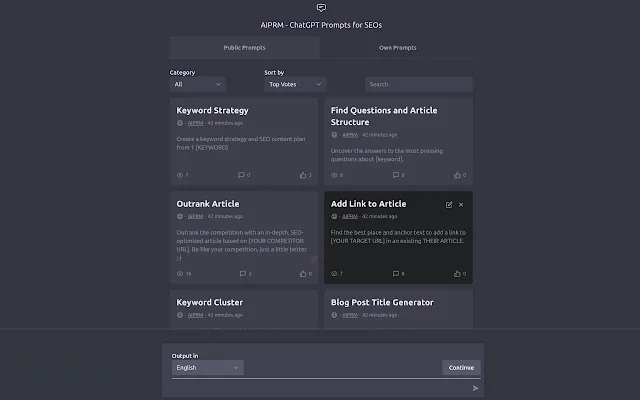Click thumbs up on Add Link to Article
This screenshot has width=640, height=400.
(x=457, y=273)
